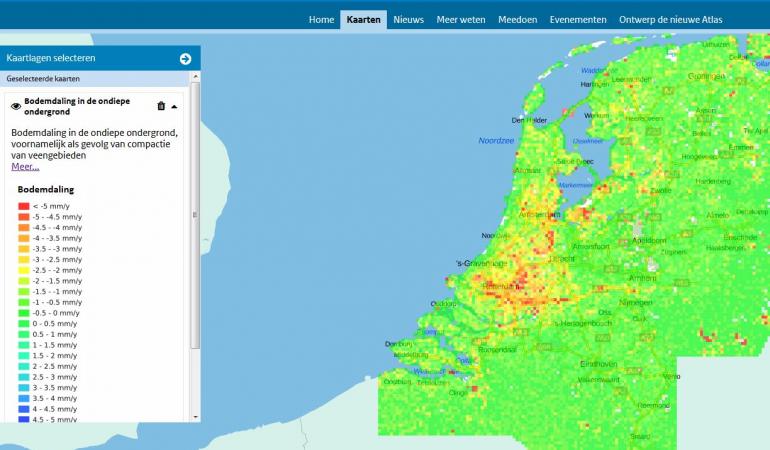Viewport: 770px width, 450px height.
Task: Click the scroll down arrow in layer panel
Action: coord(195,417)
